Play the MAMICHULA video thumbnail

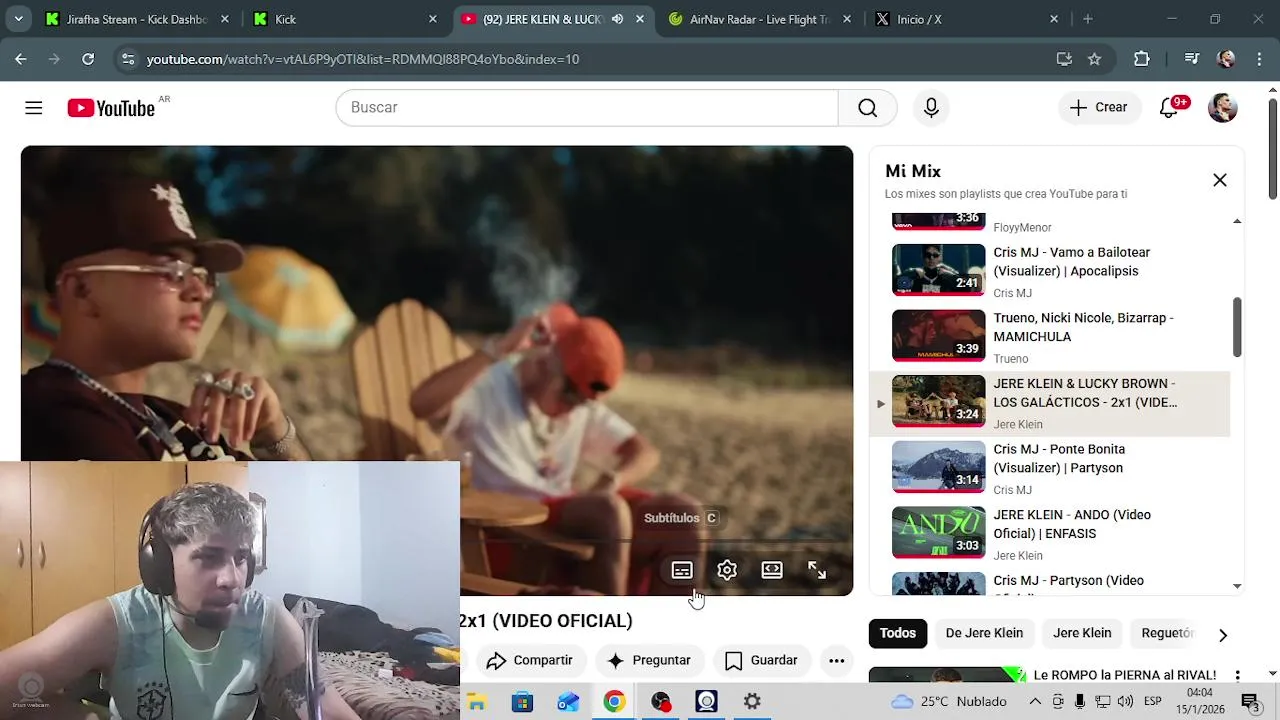point(938,336)
